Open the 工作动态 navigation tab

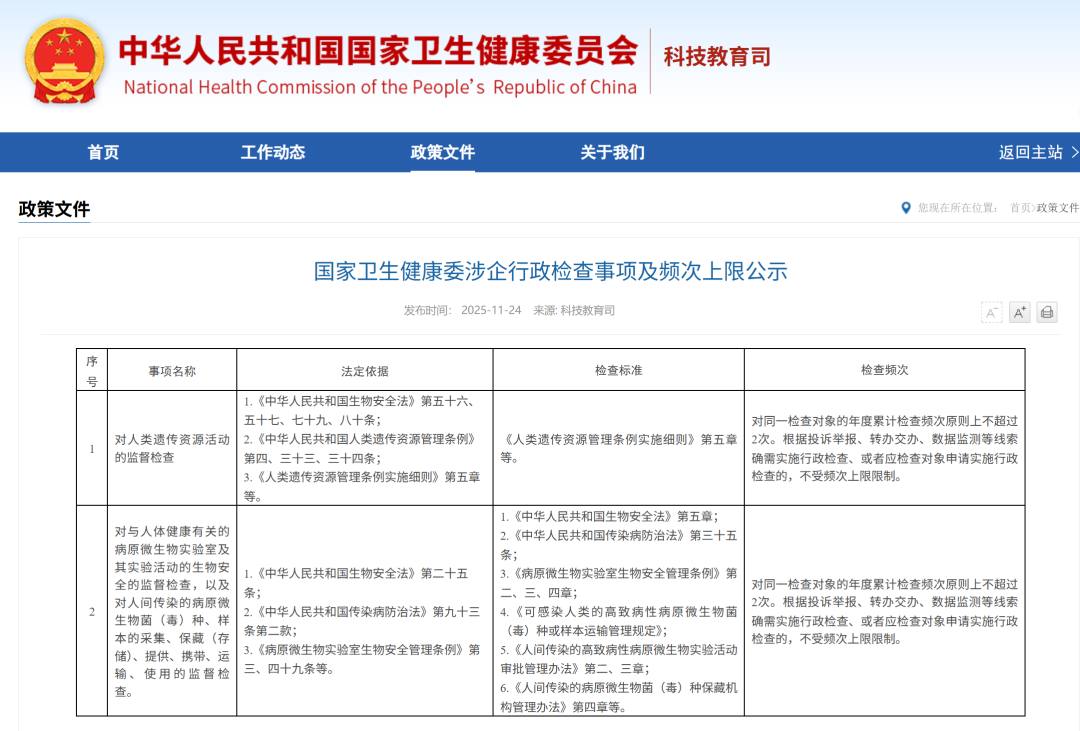273,153
